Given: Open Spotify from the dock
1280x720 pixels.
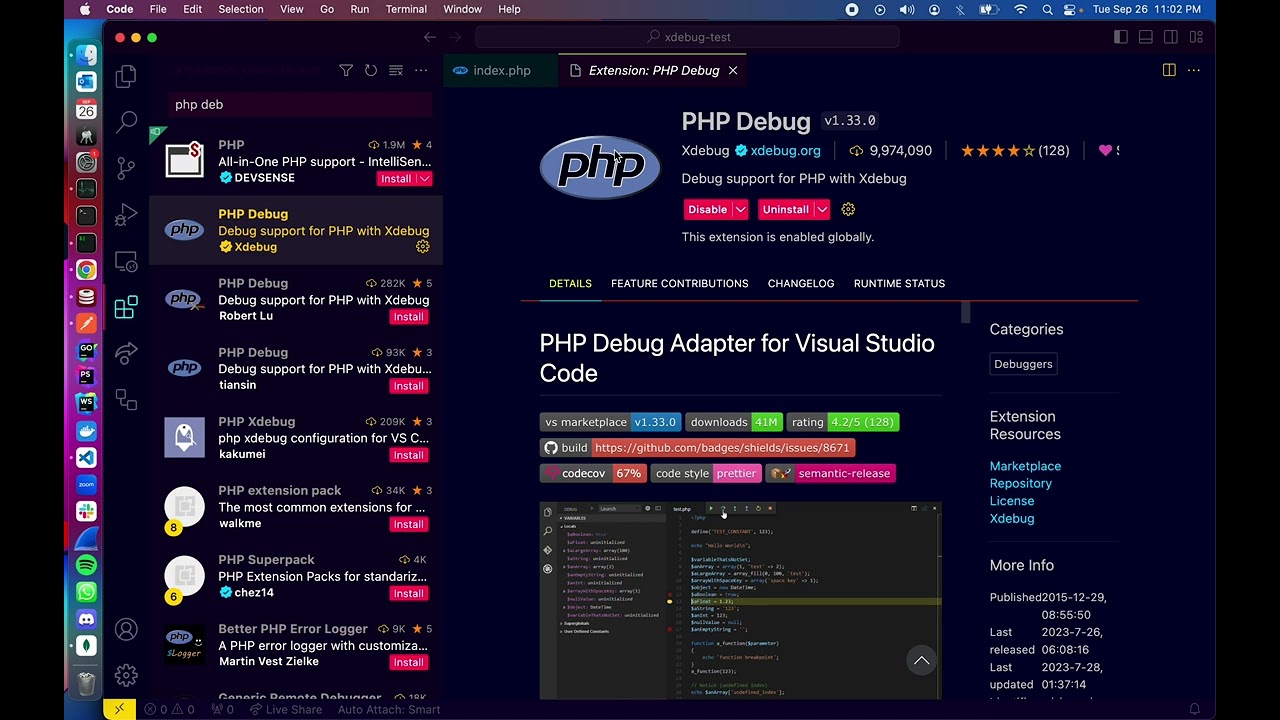Looking at the screenshot, I should coord(86,566).
